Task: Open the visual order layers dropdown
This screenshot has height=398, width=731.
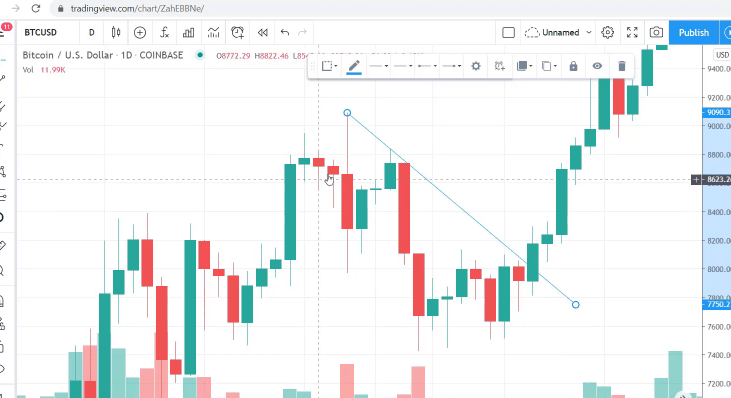Action: pyautogui.click(x=524, y=66)
